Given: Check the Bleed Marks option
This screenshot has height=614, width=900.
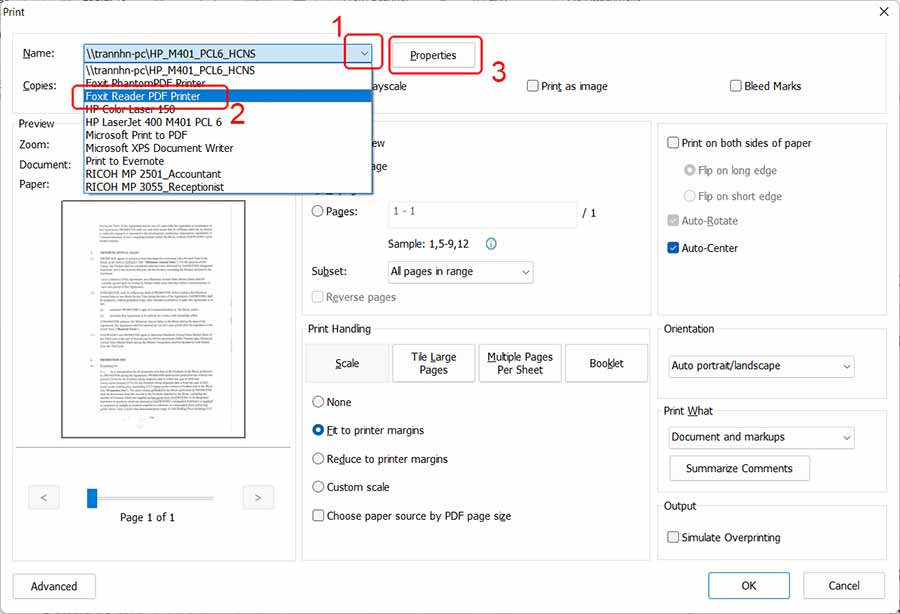Looking at the screenshot, I should coord(733,86).
